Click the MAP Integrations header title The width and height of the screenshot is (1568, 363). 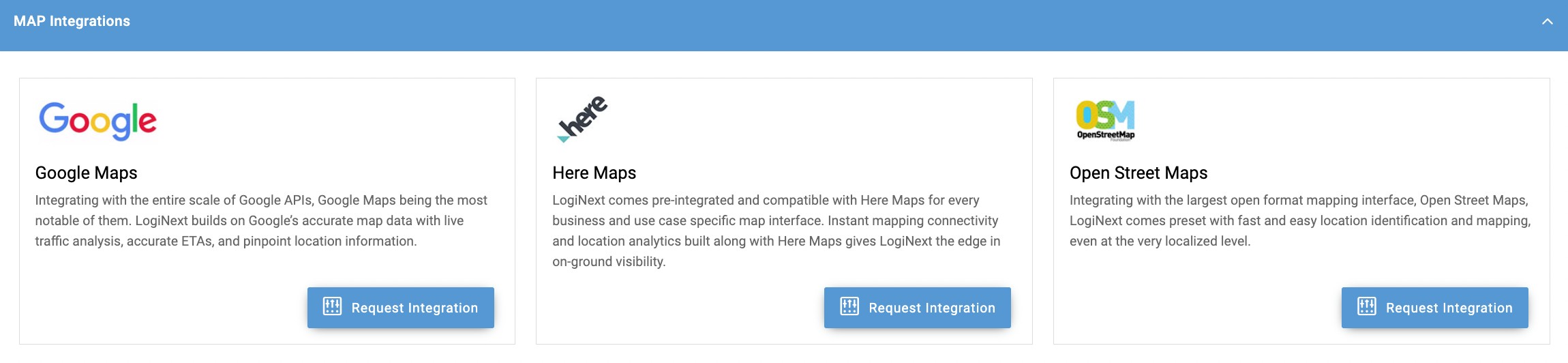[x=72, y=21]
